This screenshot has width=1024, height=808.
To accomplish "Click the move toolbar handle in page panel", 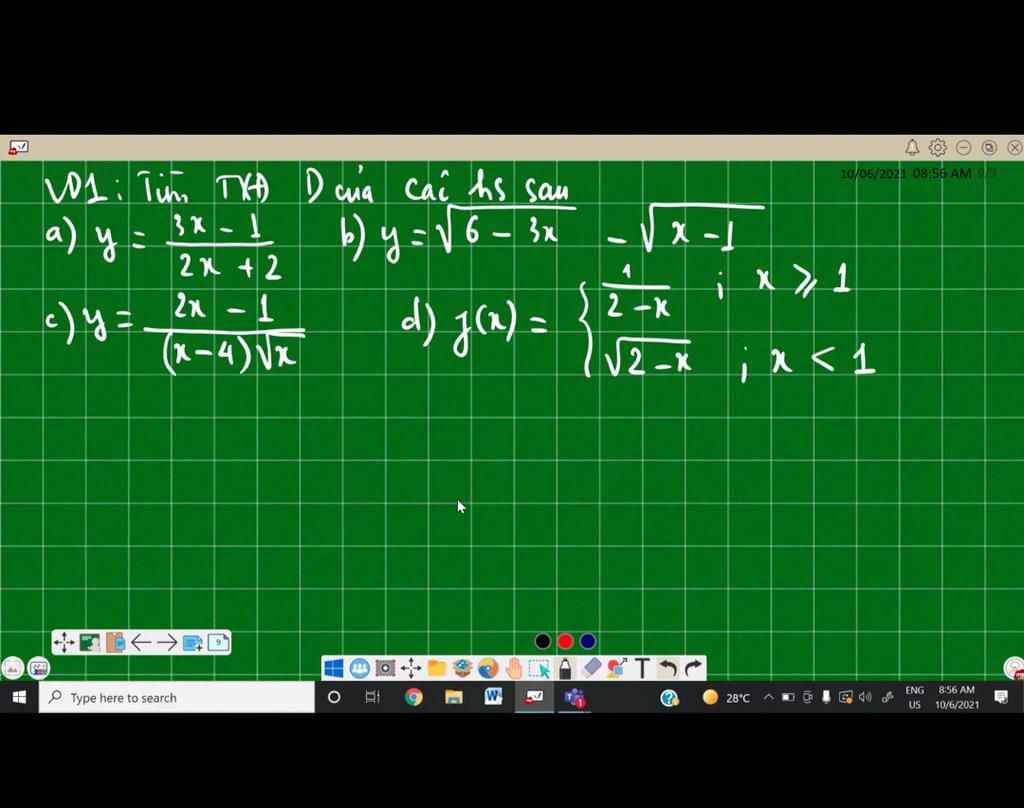I will pyautogui.click(x=64, y=643).
